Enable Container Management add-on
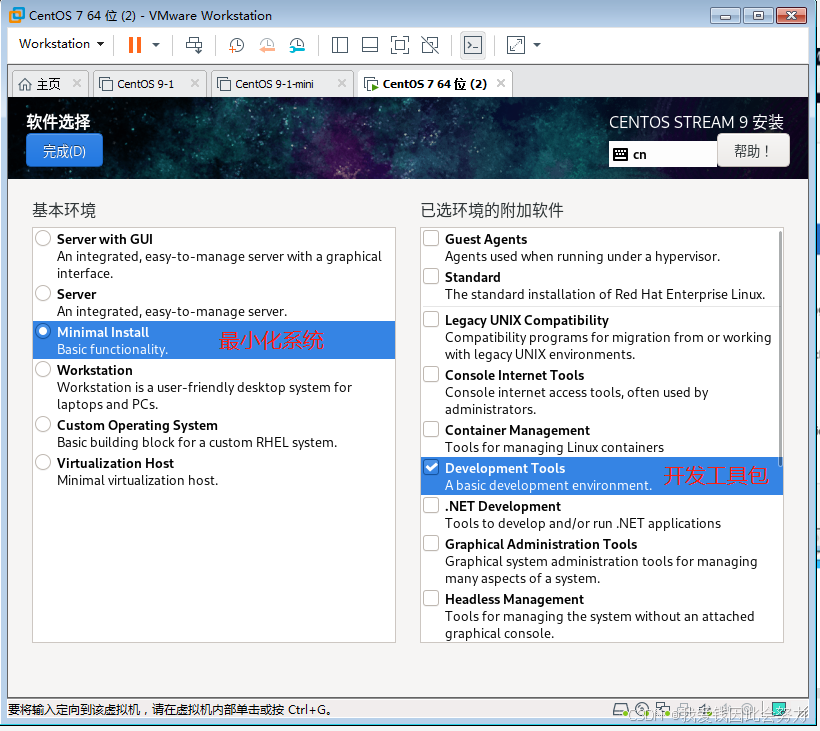Viewport: 820px width, 731px height. point(431,429)
